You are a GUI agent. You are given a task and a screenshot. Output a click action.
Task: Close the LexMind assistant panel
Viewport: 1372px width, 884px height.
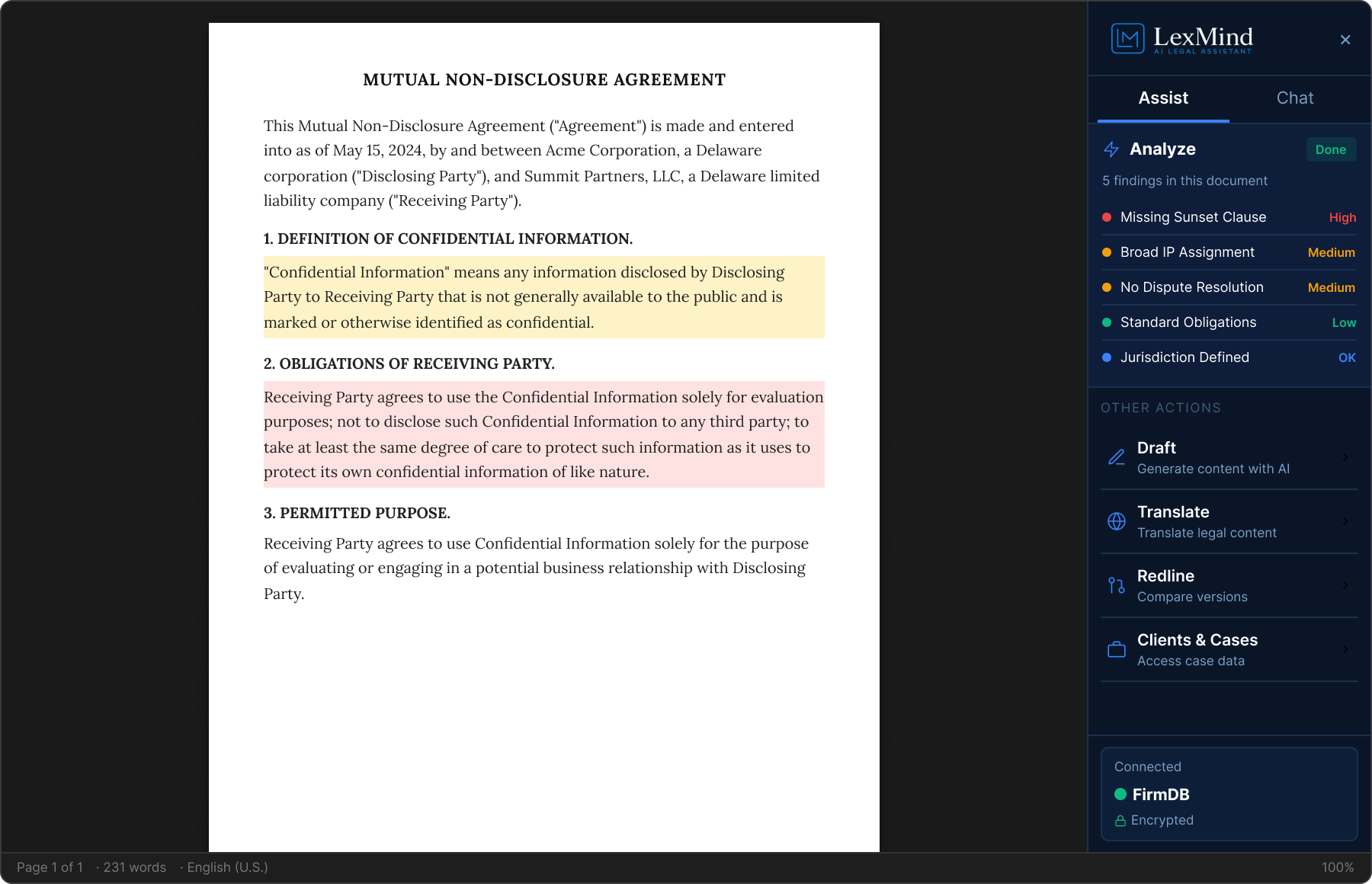point(1345,40)
